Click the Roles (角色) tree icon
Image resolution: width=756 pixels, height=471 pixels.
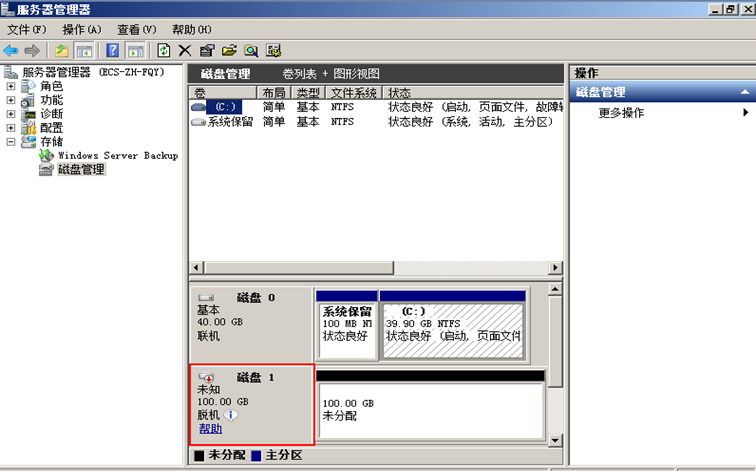tap(28, 86)
